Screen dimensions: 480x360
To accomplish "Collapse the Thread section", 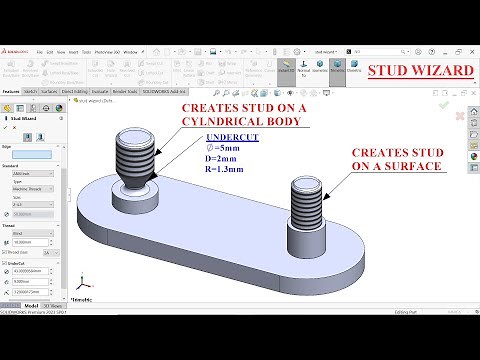I will 58,225.
